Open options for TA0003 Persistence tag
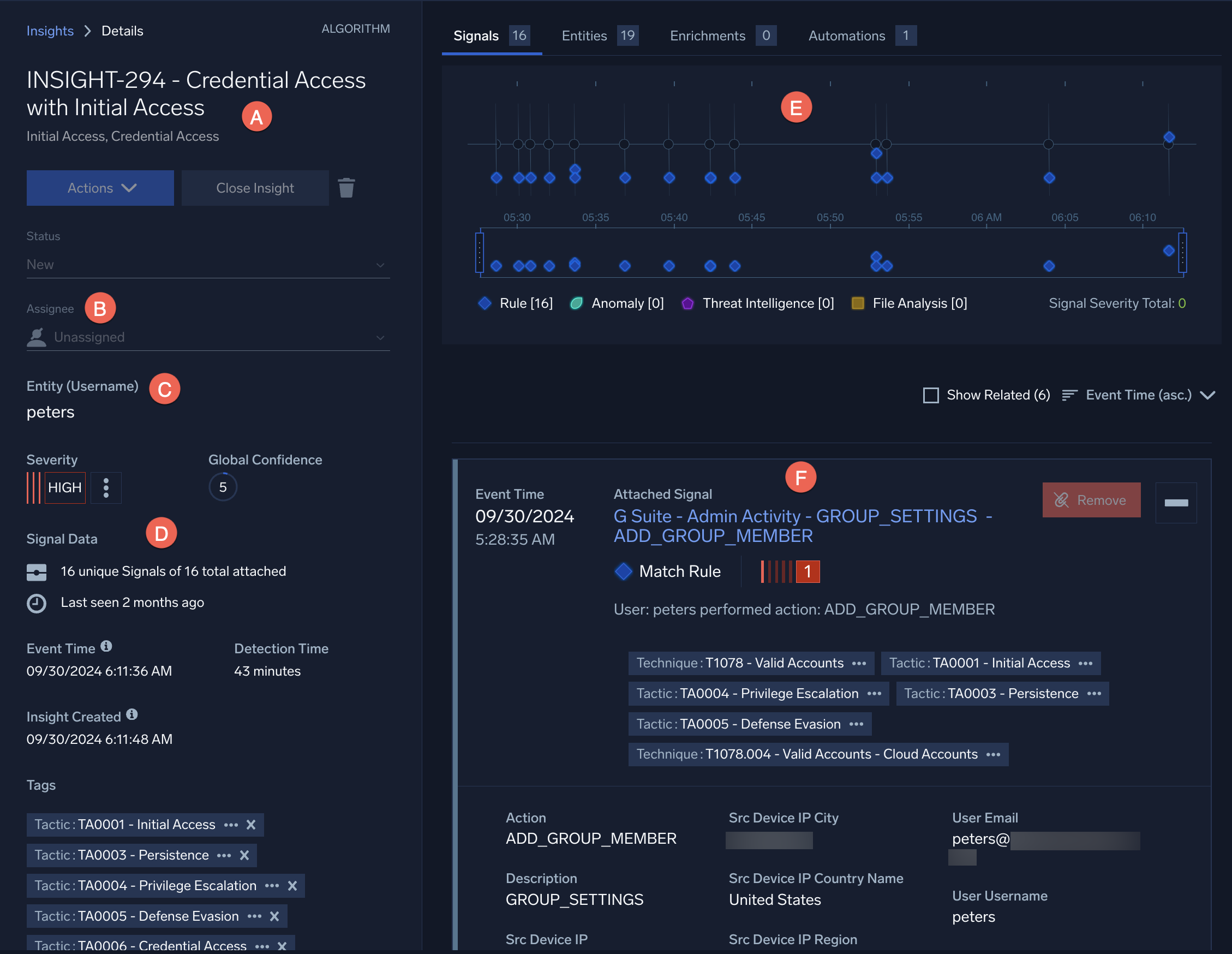Viewport: 1232px width, 954px height. coord(224,855)
